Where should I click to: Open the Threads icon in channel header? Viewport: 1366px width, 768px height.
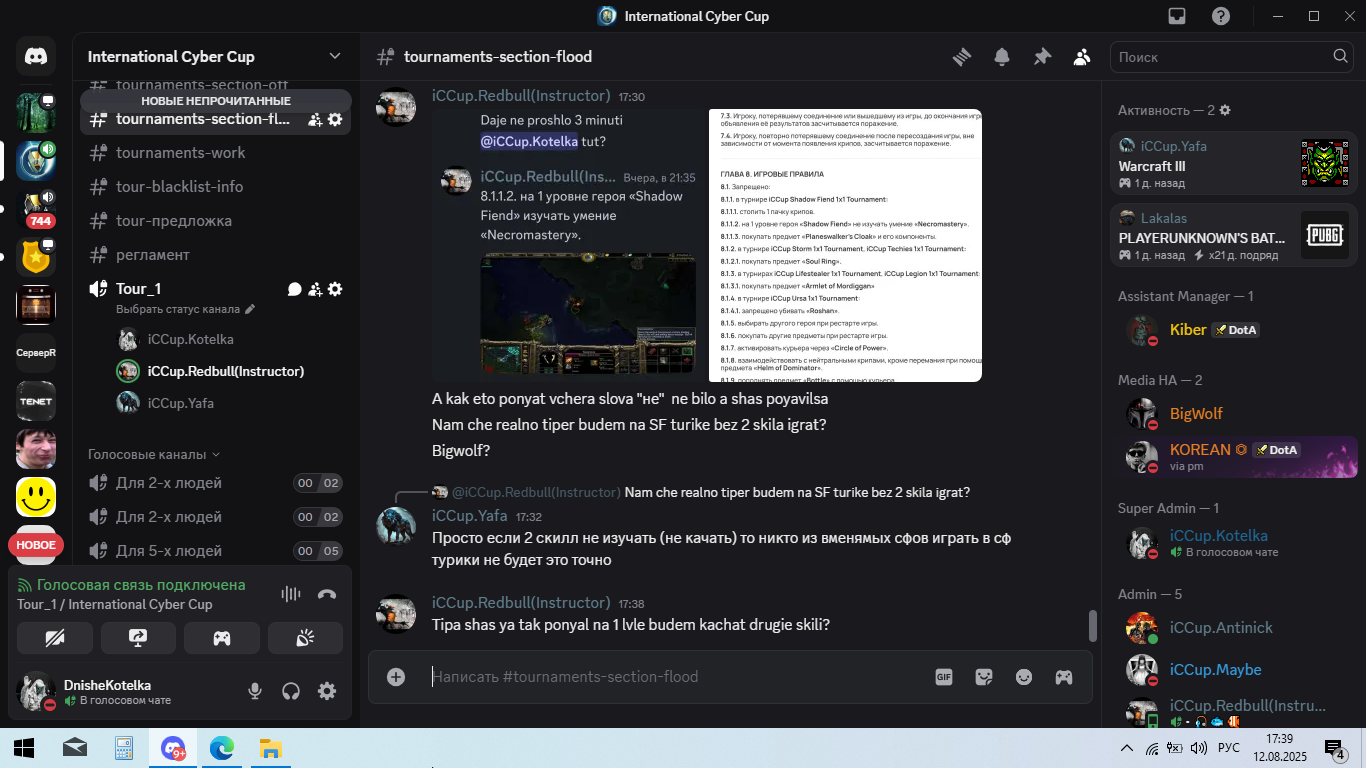962,57
